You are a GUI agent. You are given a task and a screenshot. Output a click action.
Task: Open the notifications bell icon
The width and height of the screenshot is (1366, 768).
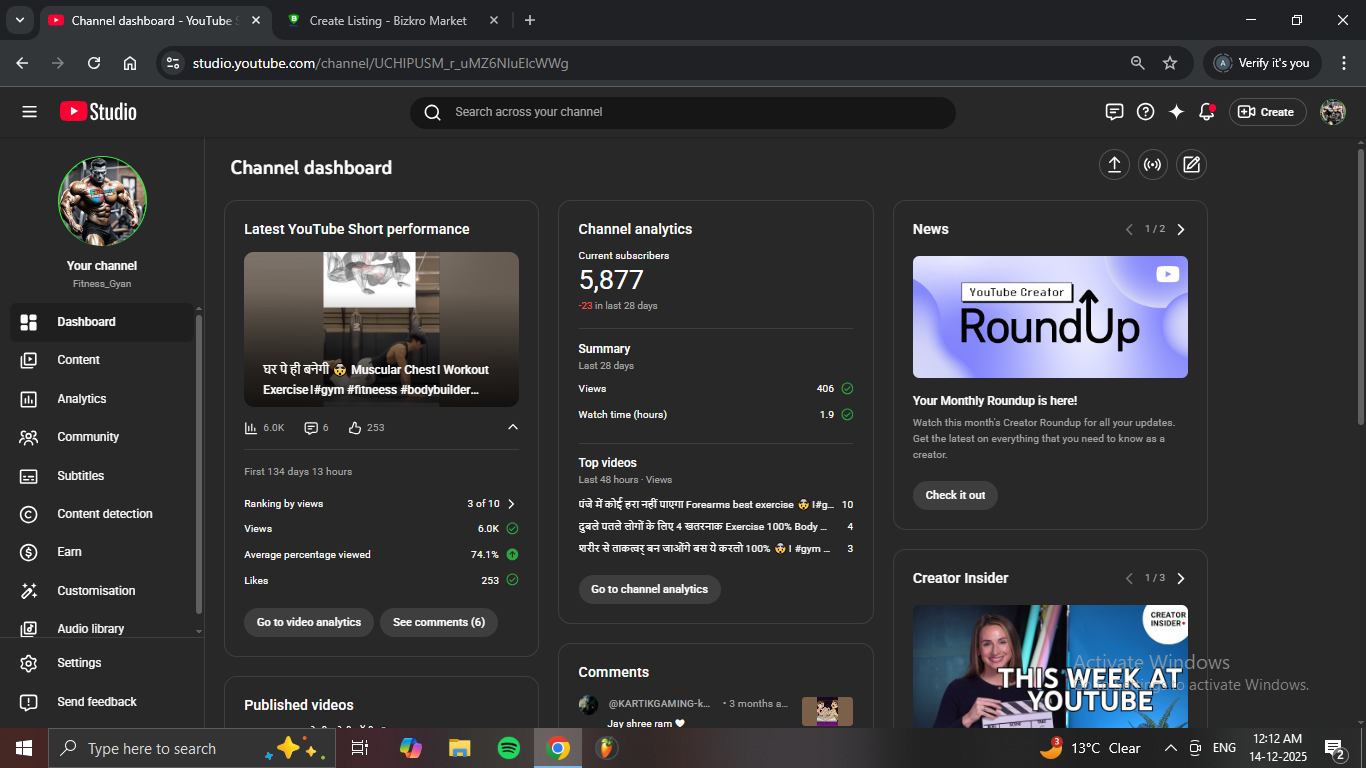point(1207,112)
